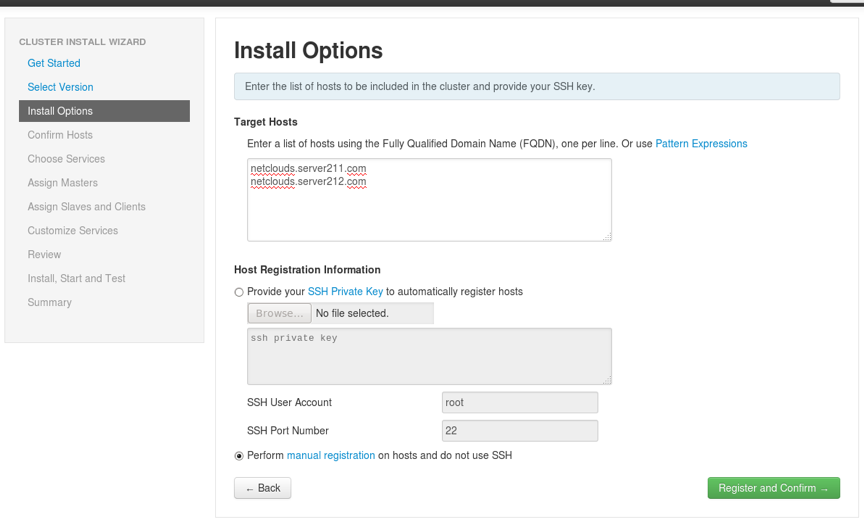Select the Install Options wizard step
Image resolution: width=864 pixels, height=518 pixels.
coord(104,111)
